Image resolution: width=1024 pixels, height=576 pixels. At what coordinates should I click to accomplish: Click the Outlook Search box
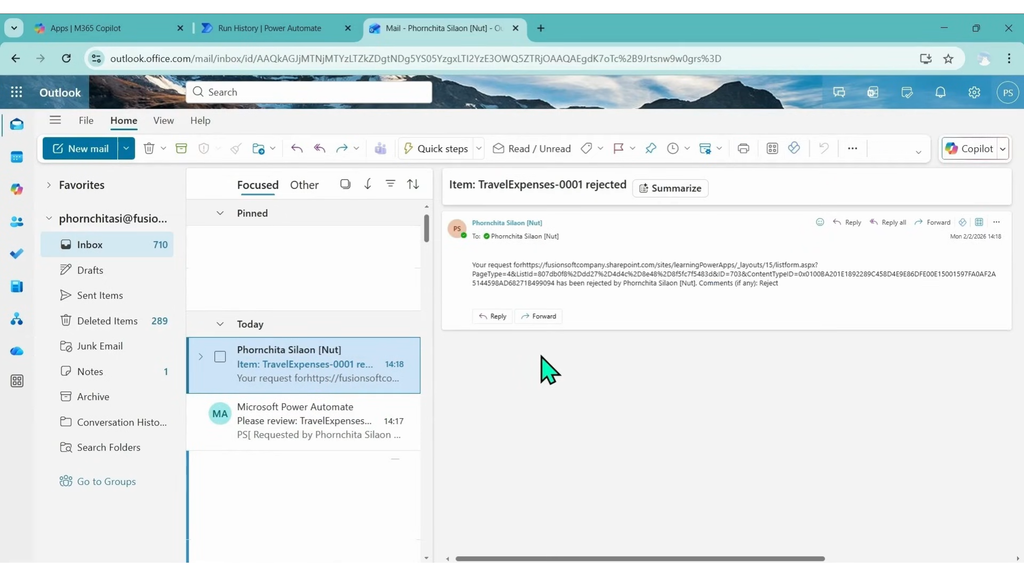pos(309,92)
